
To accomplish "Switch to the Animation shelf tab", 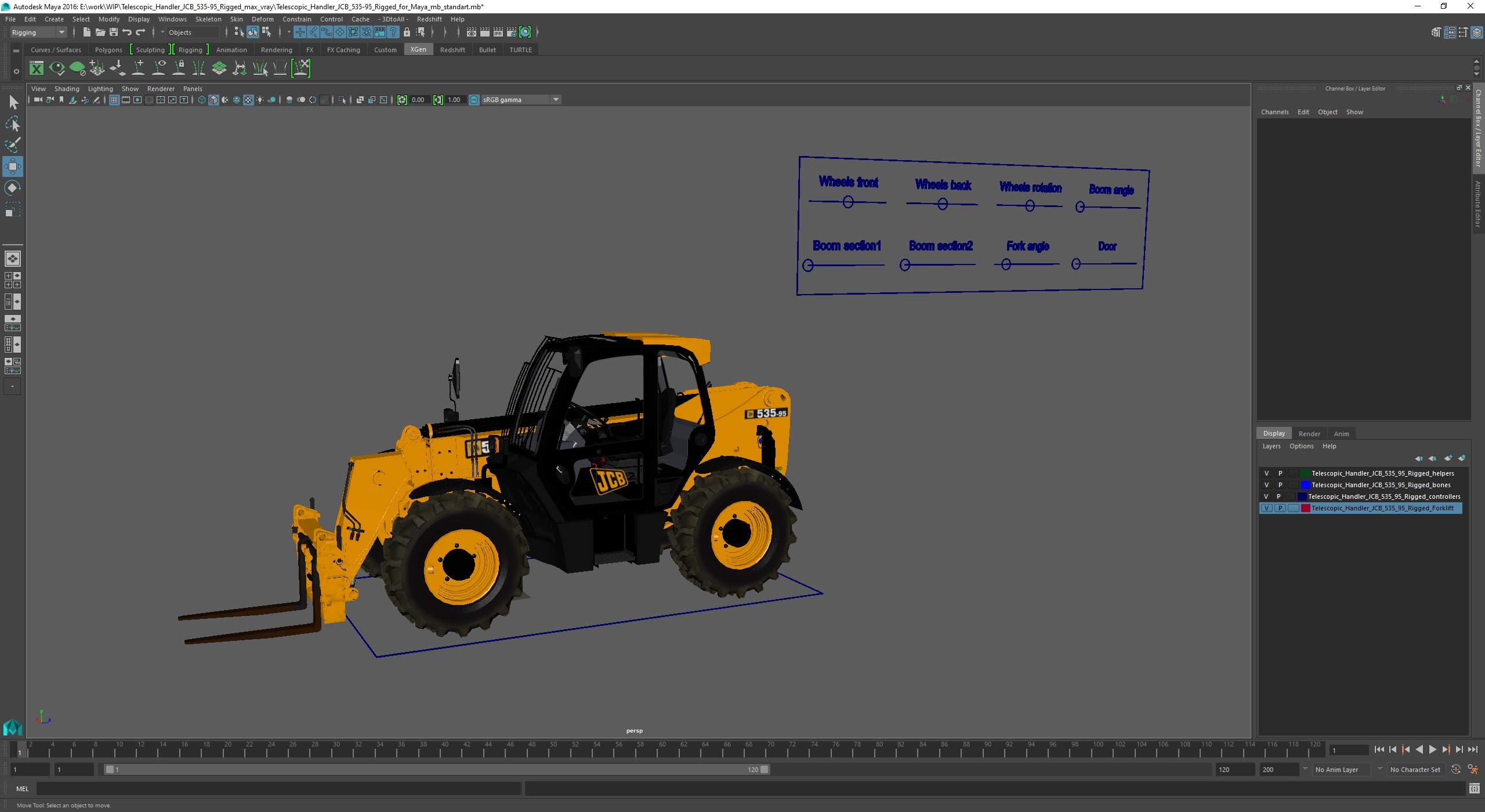I will 231,50.
